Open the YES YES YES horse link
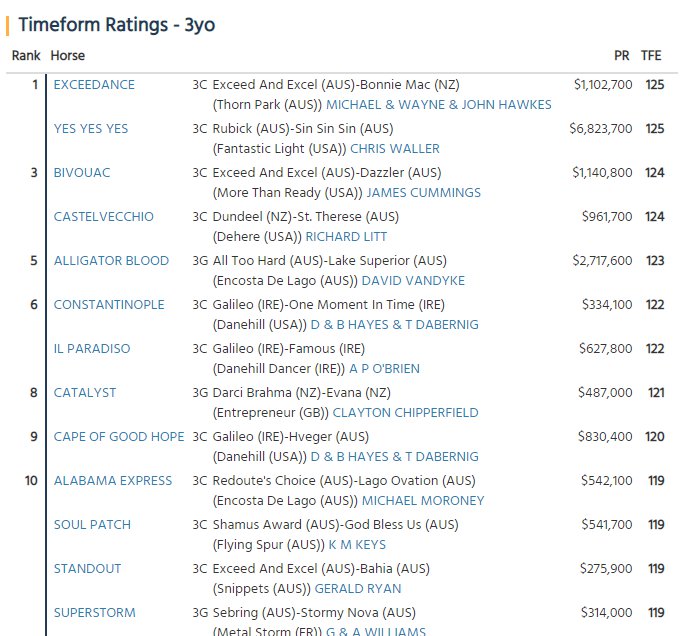This screenshot has width=689, height=636. click(x=91, y=129)
